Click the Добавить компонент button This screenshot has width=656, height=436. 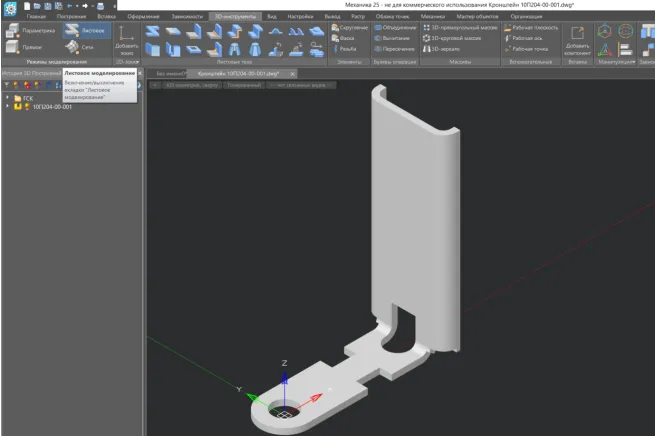[577, 40]
